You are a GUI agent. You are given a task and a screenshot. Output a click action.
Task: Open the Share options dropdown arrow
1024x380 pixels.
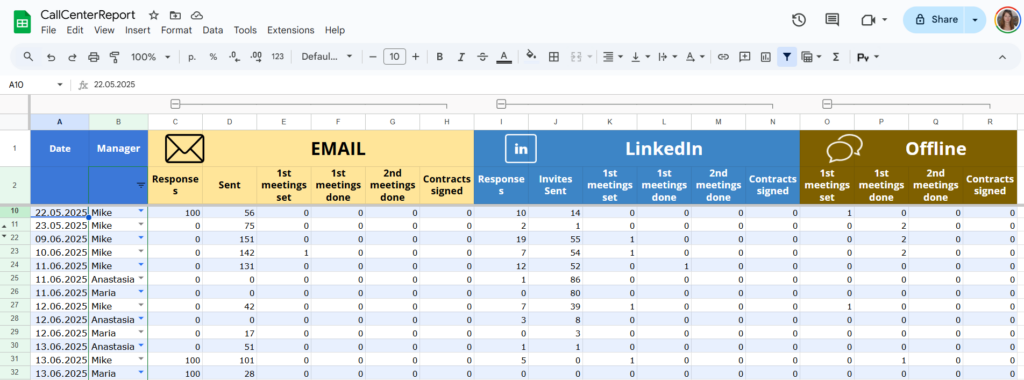(974, 20)
